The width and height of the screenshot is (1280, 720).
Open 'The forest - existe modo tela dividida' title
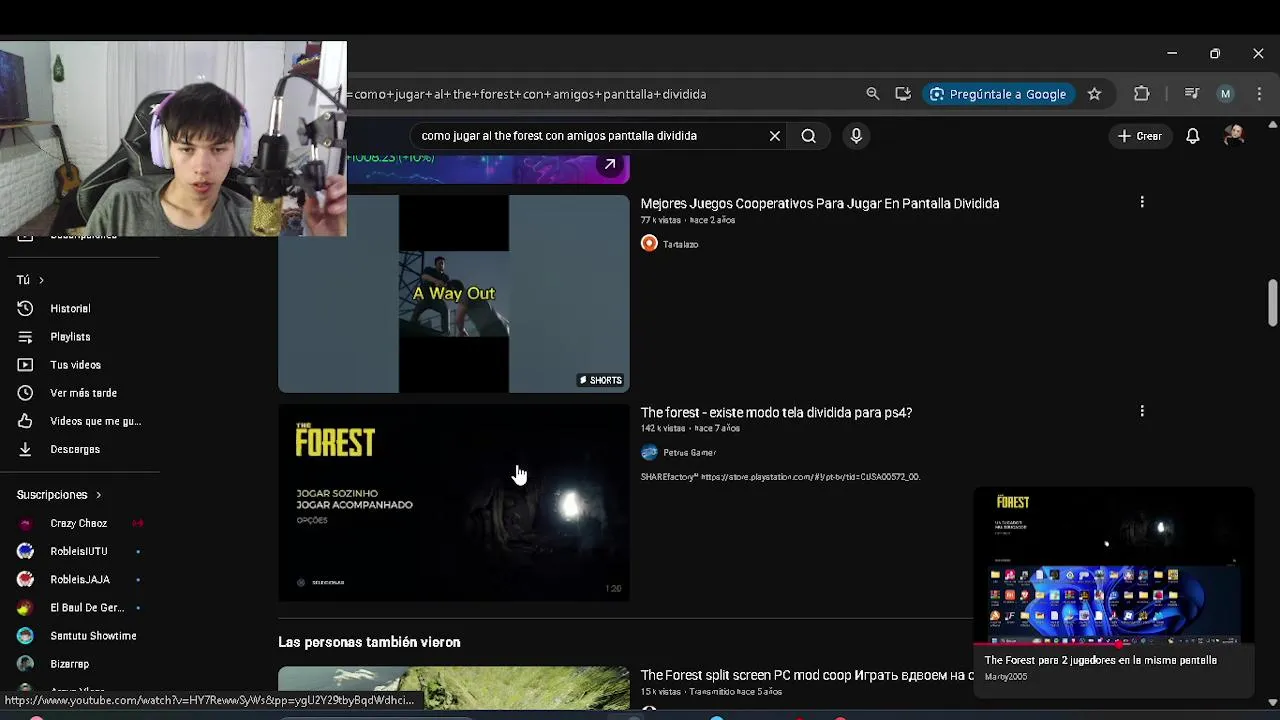[776, 412]
